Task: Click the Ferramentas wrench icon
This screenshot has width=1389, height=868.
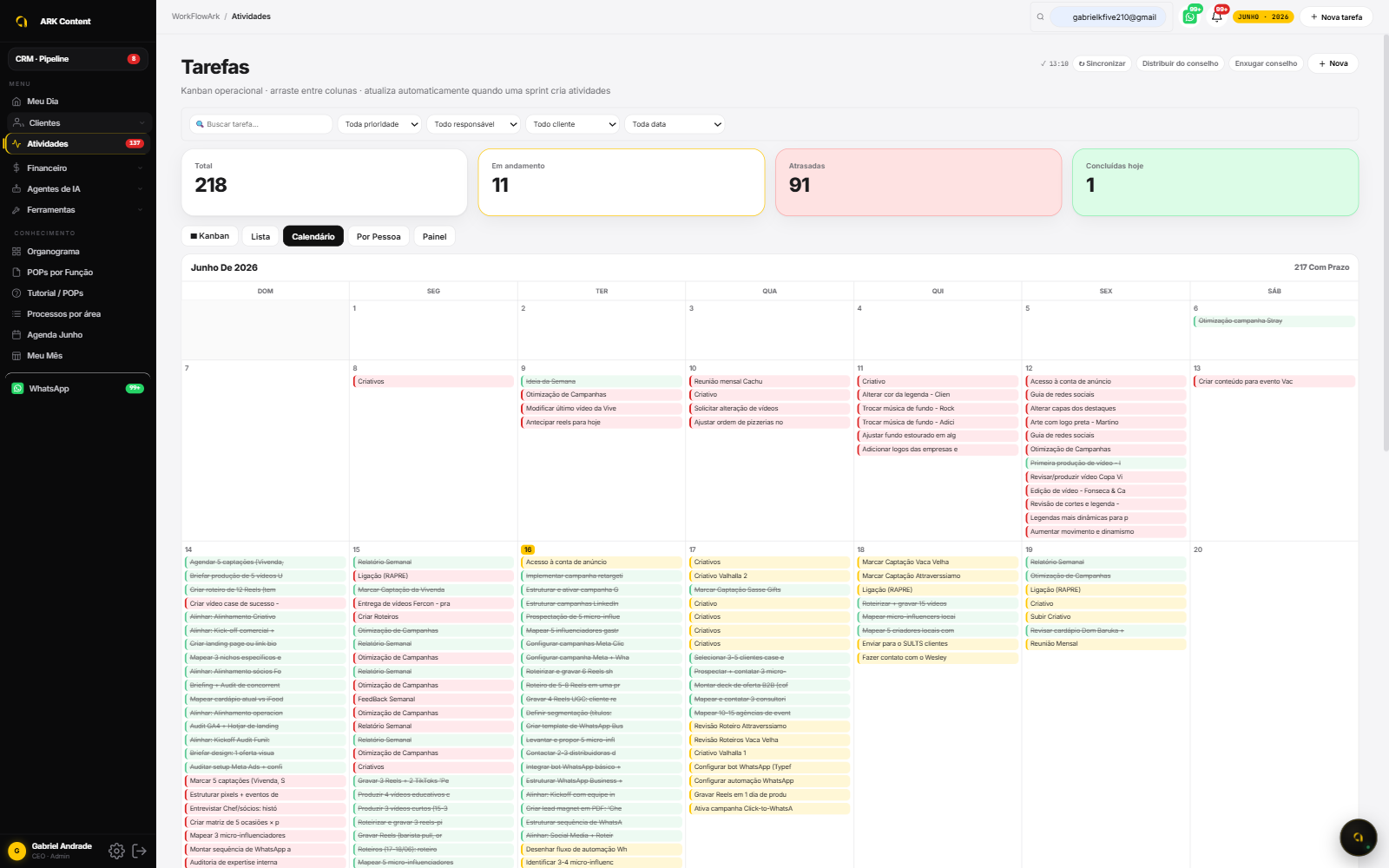Action: tap(16, 210)
